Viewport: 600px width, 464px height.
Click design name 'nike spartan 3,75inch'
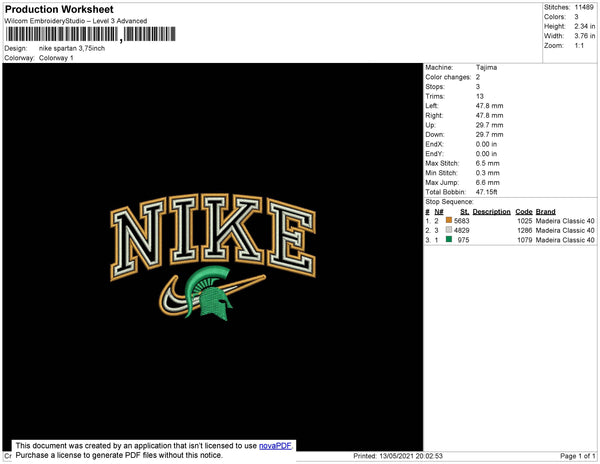pyautogui.click(x=72, y=49)
